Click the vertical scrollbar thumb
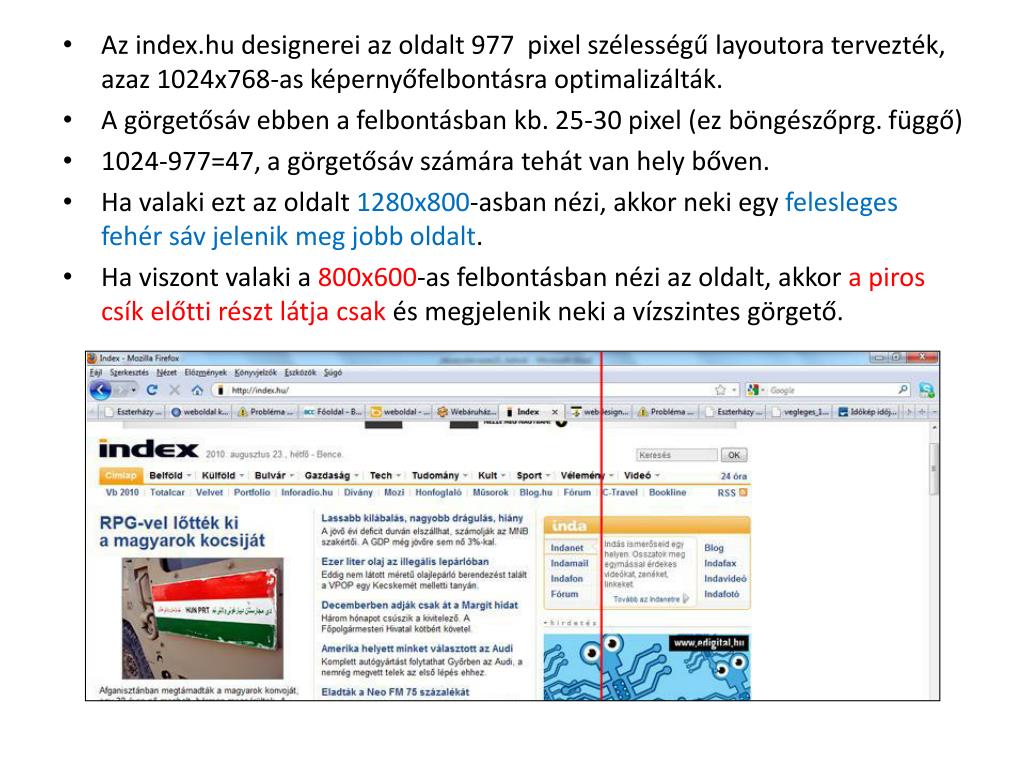 tap(934, 467)
